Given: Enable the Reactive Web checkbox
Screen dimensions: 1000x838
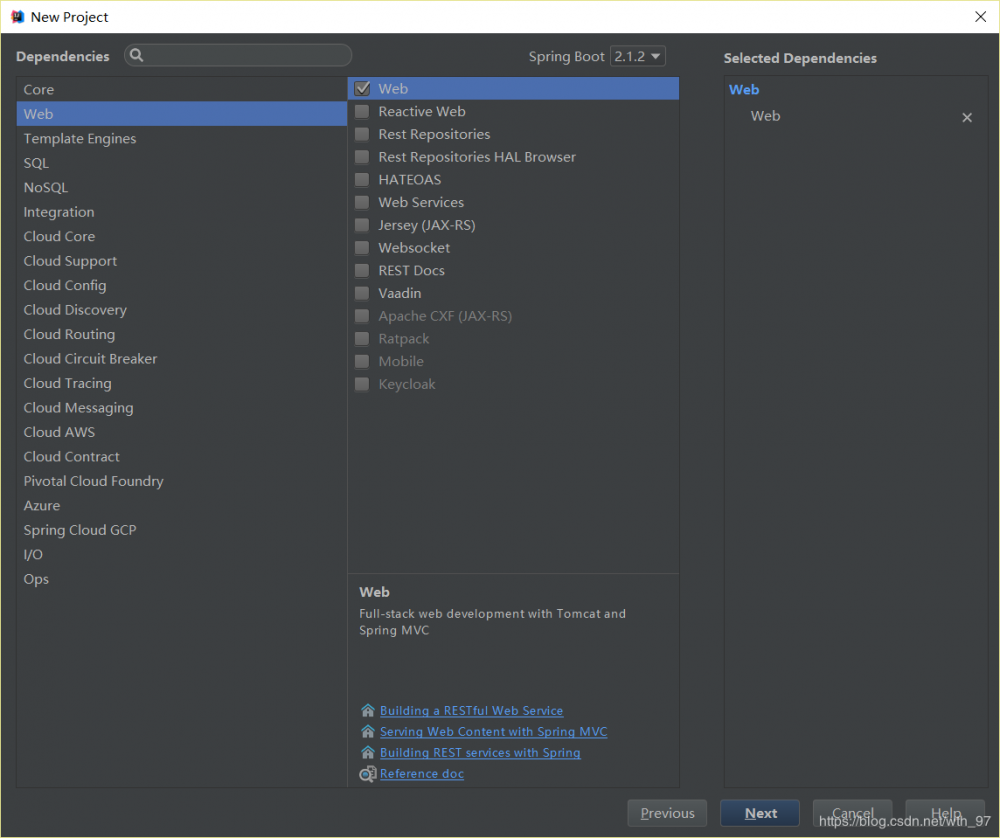Looking at the screenshot, I should click(x=362, y=112).
